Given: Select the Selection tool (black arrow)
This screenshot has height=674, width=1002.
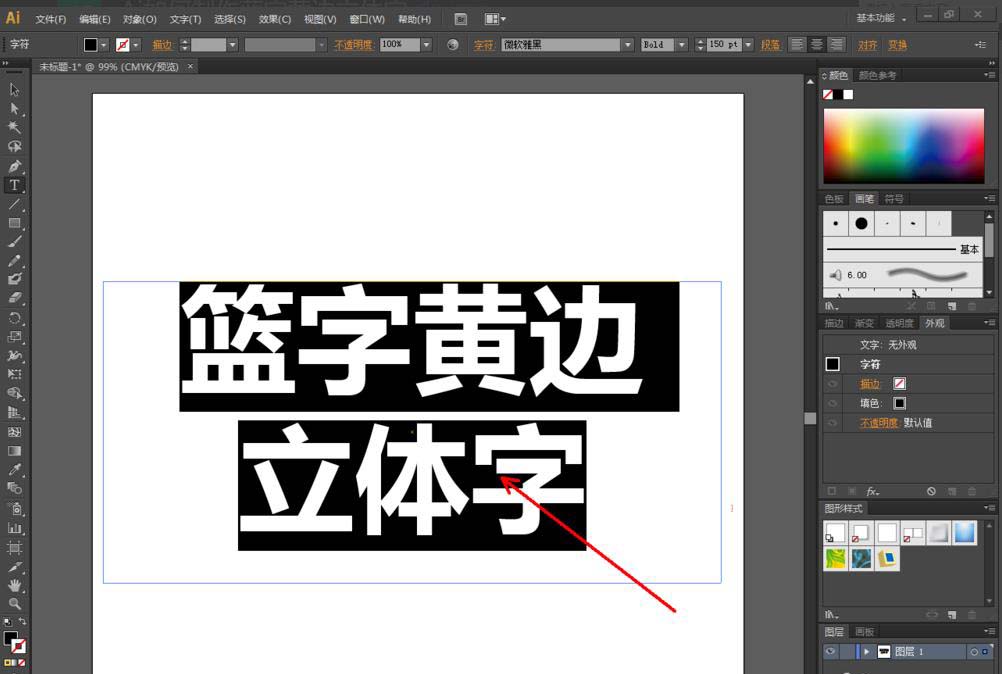Looking at the screenshot, I should click(14, 90).
